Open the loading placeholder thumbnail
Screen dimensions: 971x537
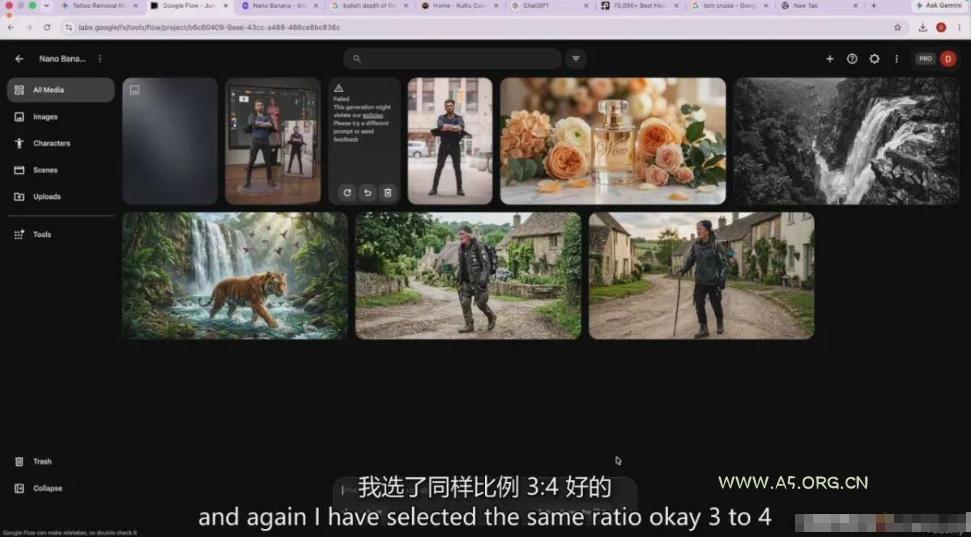pos(170,141)
